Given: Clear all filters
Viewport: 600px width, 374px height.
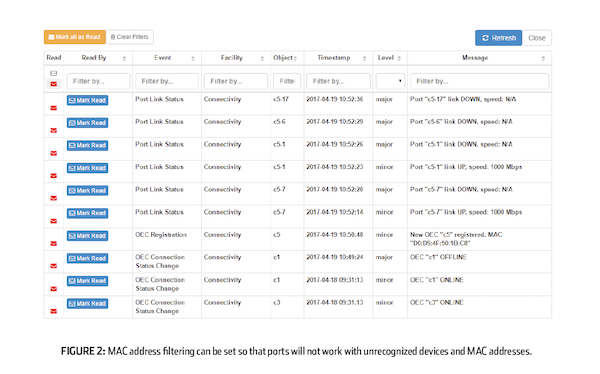Looking at the screenshot, I should click(130, 37).
